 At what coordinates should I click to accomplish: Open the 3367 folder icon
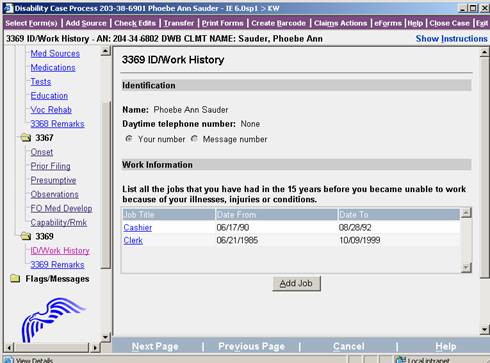click(26, 138)
